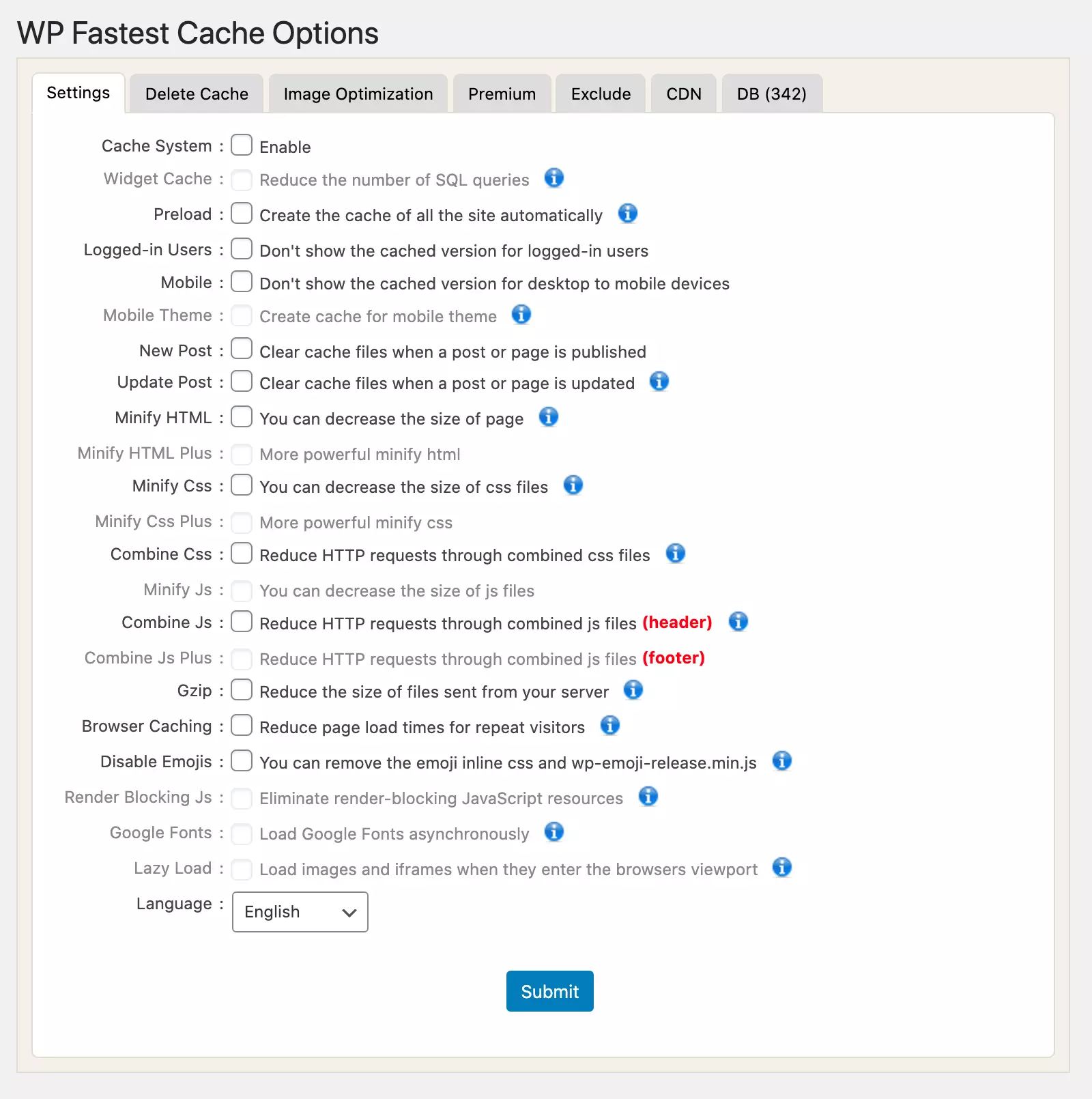Viewport: 1092px width, 1099px height.
Task: Click the "Enable" label text
Action: [285, 147]
